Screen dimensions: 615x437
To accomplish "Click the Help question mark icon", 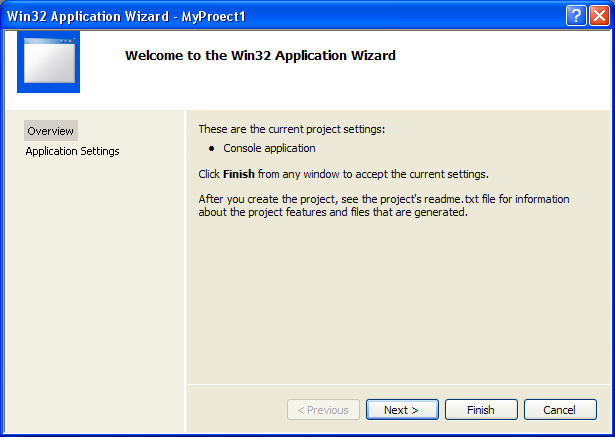I will tap(576, 16).
